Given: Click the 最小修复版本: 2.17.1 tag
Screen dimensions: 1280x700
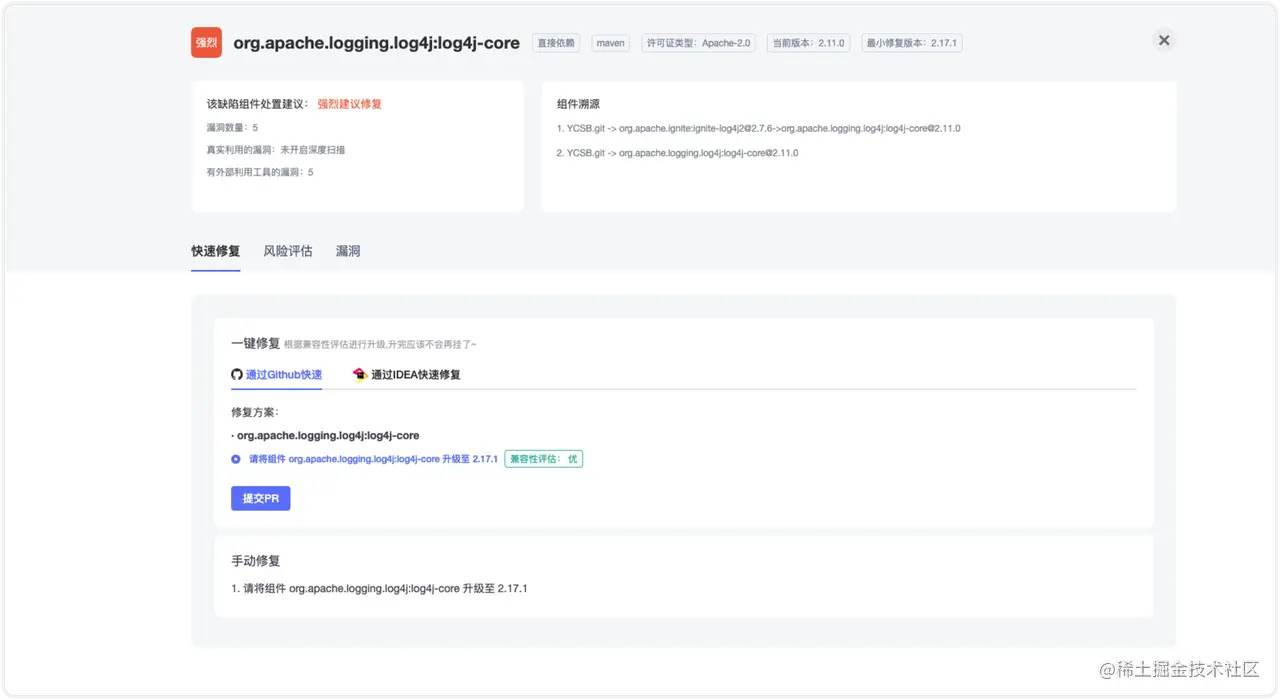Looking at the screenshot, I should (911, 43).
